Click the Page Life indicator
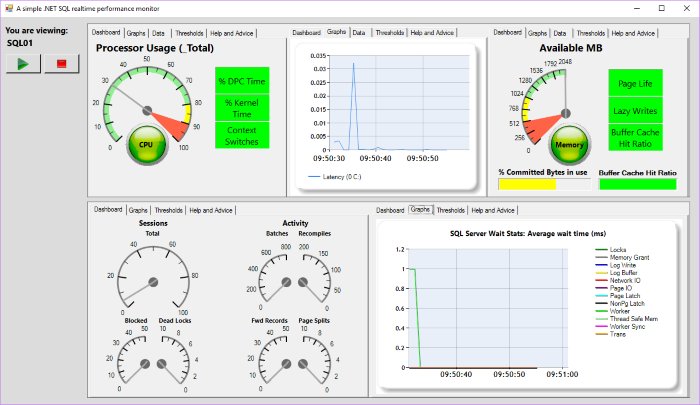700x405 pixels. pos(635,84)
